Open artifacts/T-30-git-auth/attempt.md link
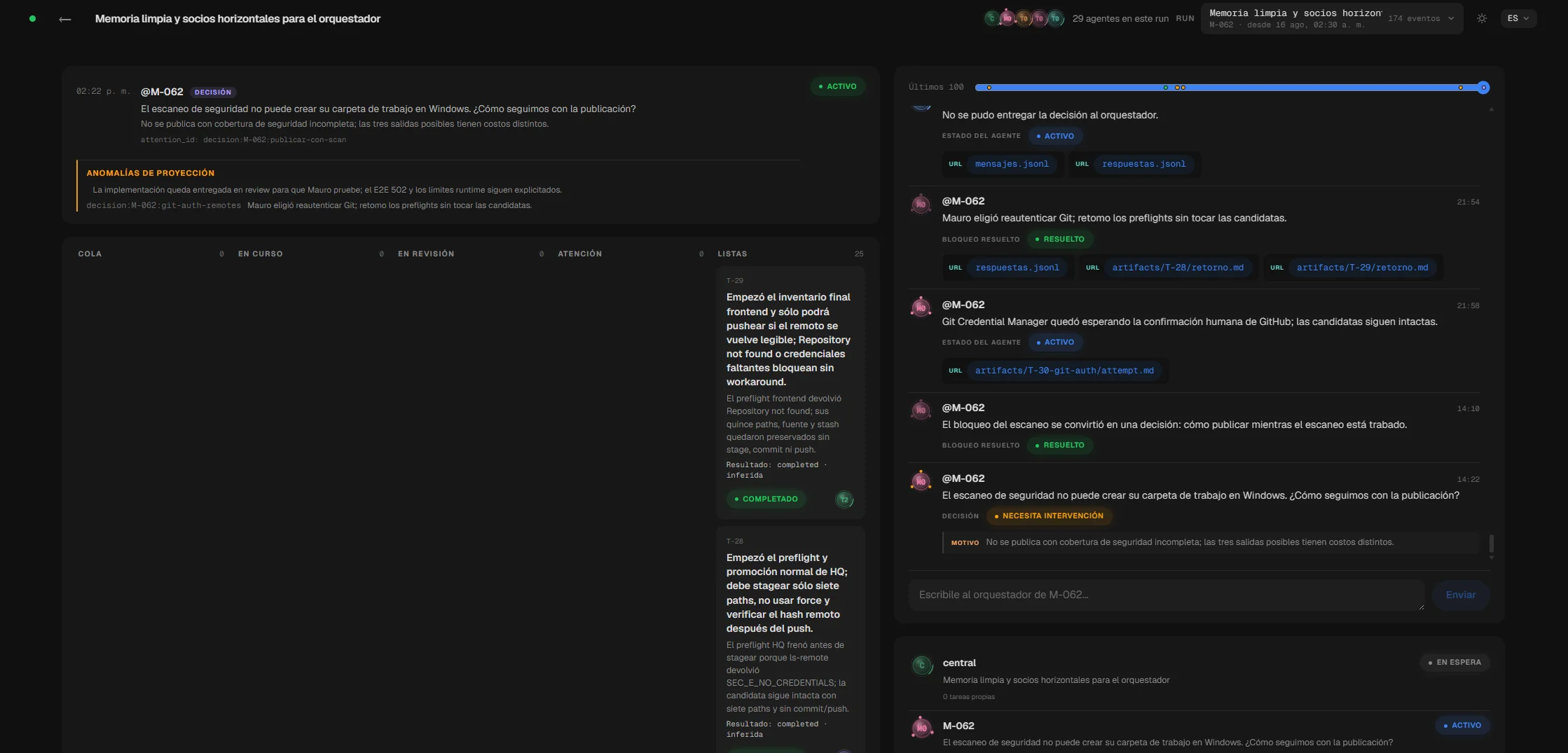The image size is (1568, 753). (x=1064, y=371)
